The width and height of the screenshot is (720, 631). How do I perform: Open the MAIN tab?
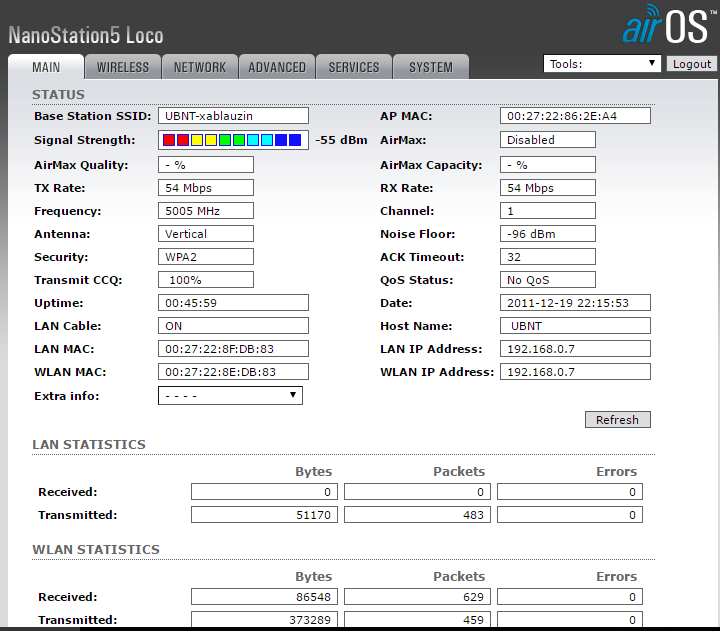tap(46, 67)
